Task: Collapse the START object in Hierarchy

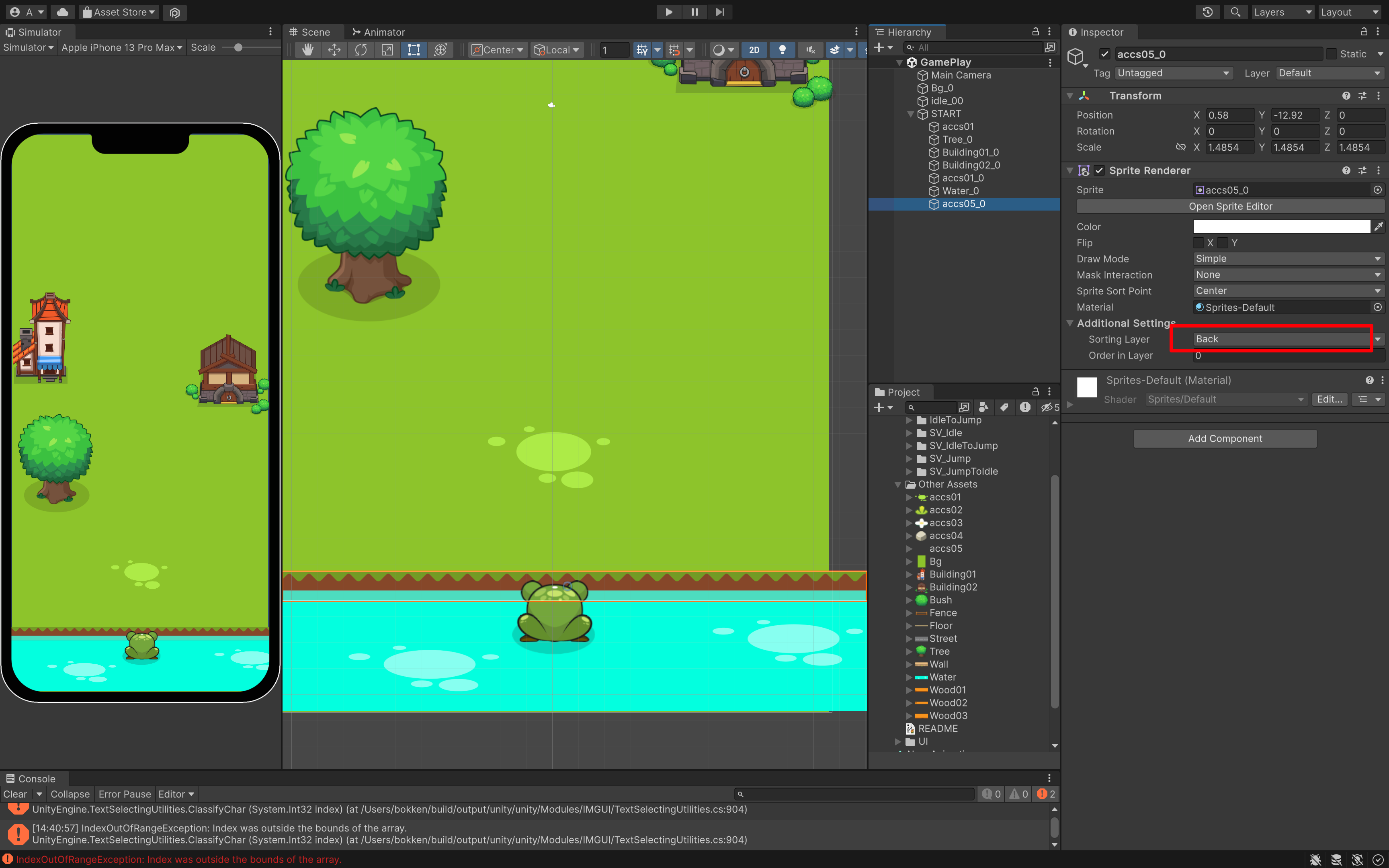Action: [911, 114]
